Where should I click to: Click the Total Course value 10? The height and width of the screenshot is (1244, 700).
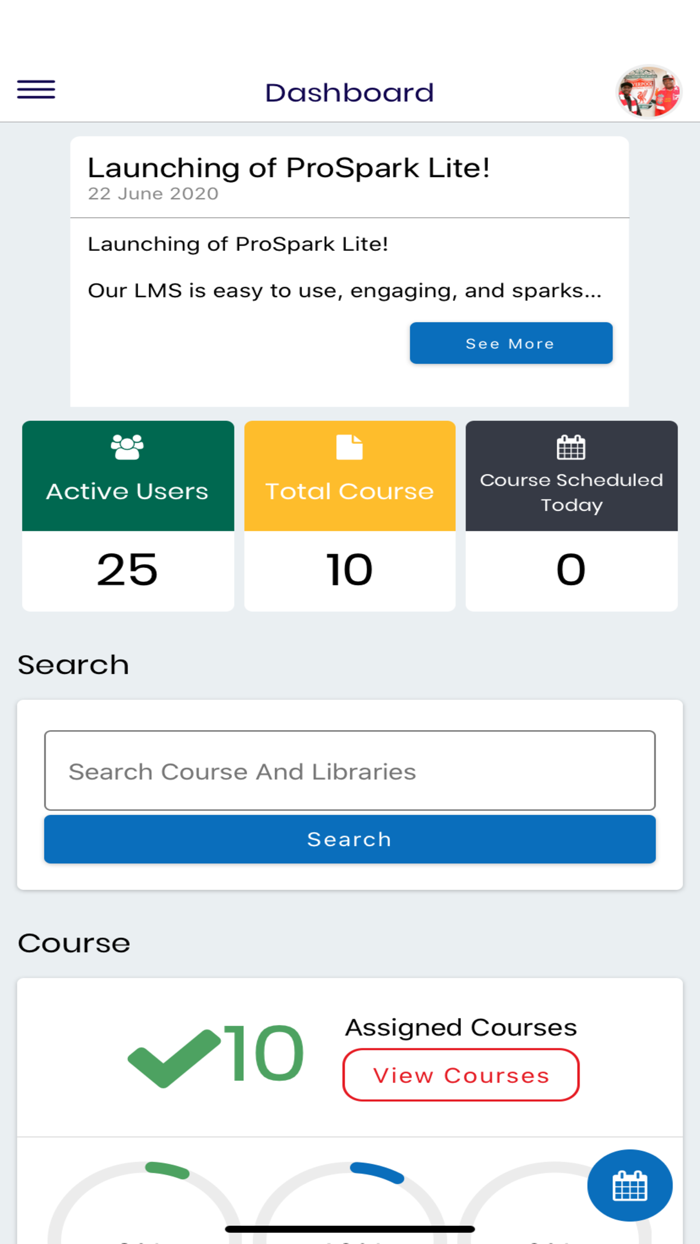[x=349, y=569]
